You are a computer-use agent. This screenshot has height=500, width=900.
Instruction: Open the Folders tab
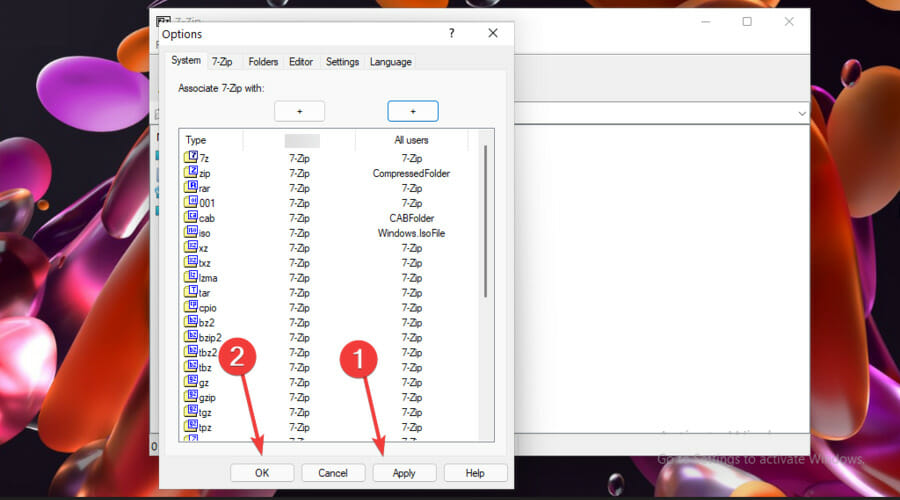pyautogui.click(x=263, y=62)
